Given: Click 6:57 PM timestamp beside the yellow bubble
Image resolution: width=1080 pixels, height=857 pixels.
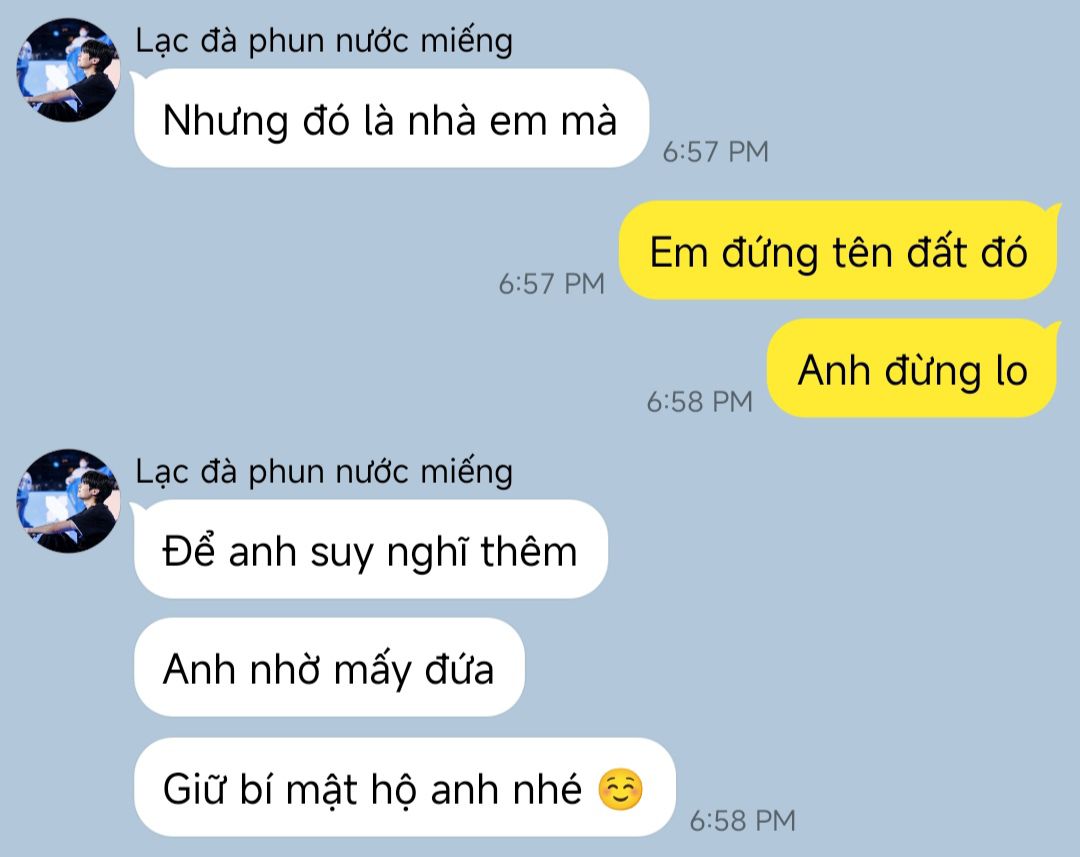Looking at the screenshot, I should (552, 284).
